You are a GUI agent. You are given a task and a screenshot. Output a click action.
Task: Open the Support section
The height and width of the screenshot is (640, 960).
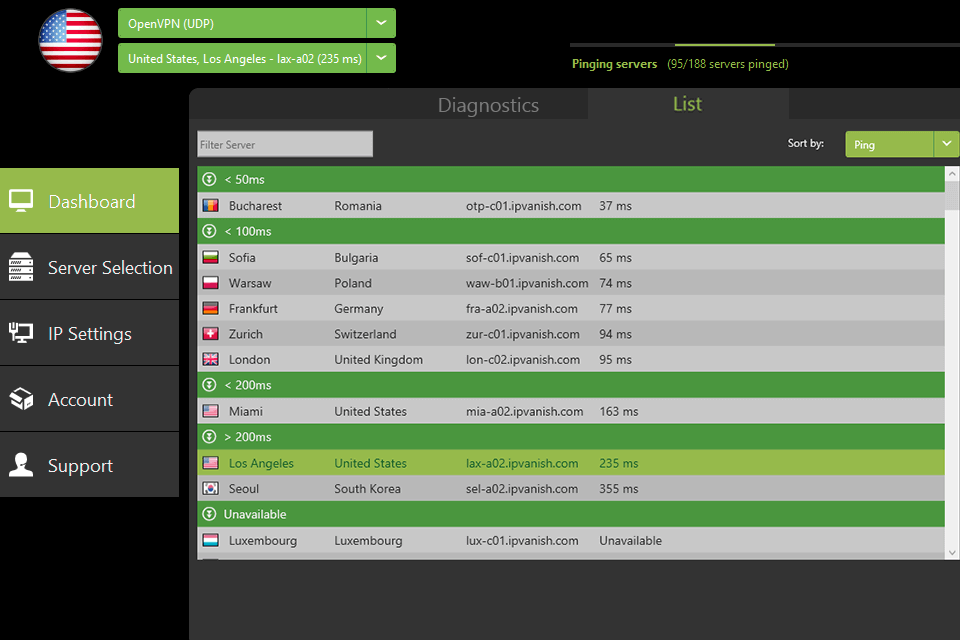coord(89,465)
